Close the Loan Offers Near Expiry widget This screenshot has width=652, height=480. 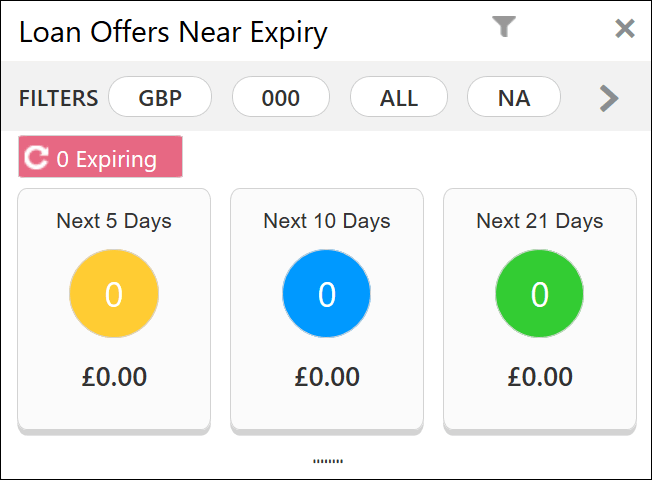[625, 29]
